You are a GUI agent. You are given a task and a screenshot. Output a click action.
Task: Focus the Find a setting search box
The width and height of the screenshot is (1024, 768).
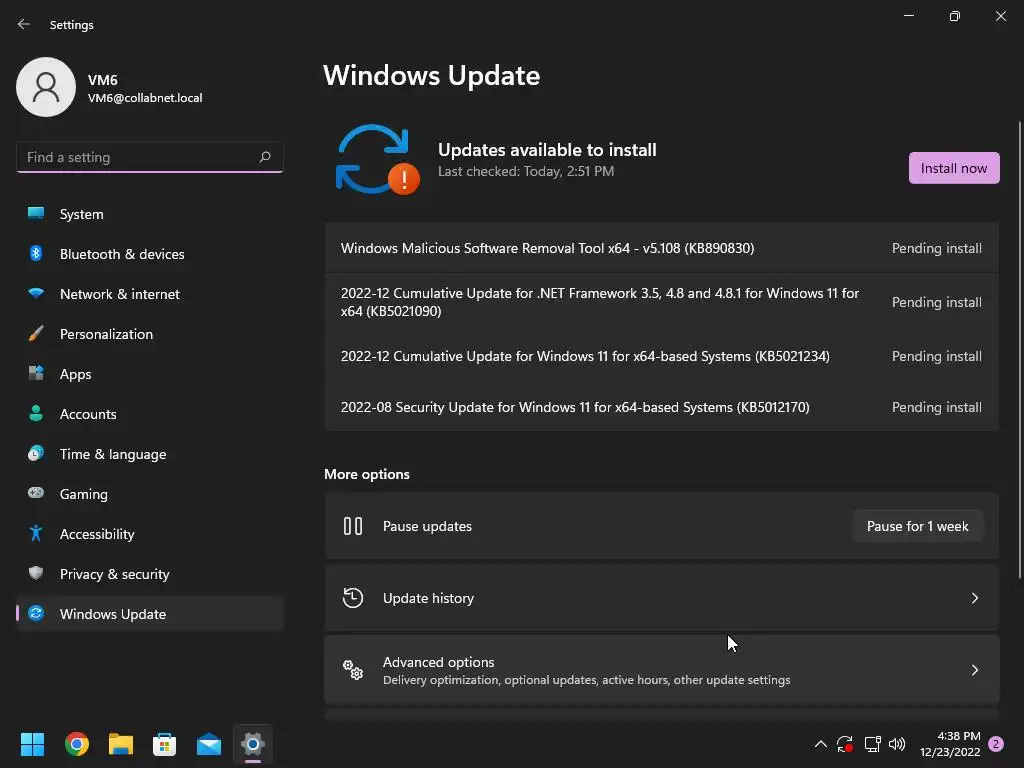point(150,157)
